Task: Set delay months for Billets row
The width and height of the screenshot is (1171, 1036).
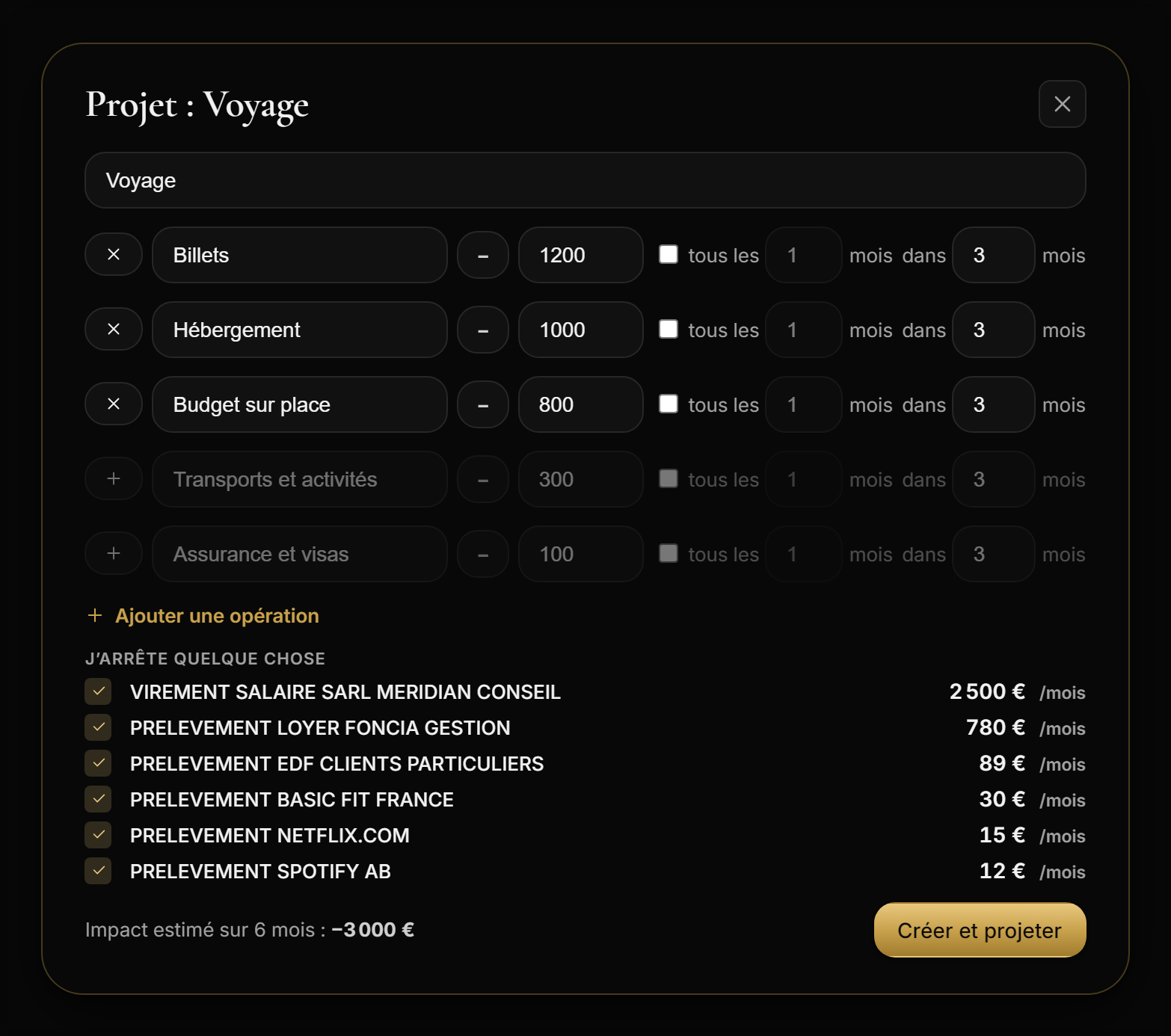Action: click(x=994, y=255)
